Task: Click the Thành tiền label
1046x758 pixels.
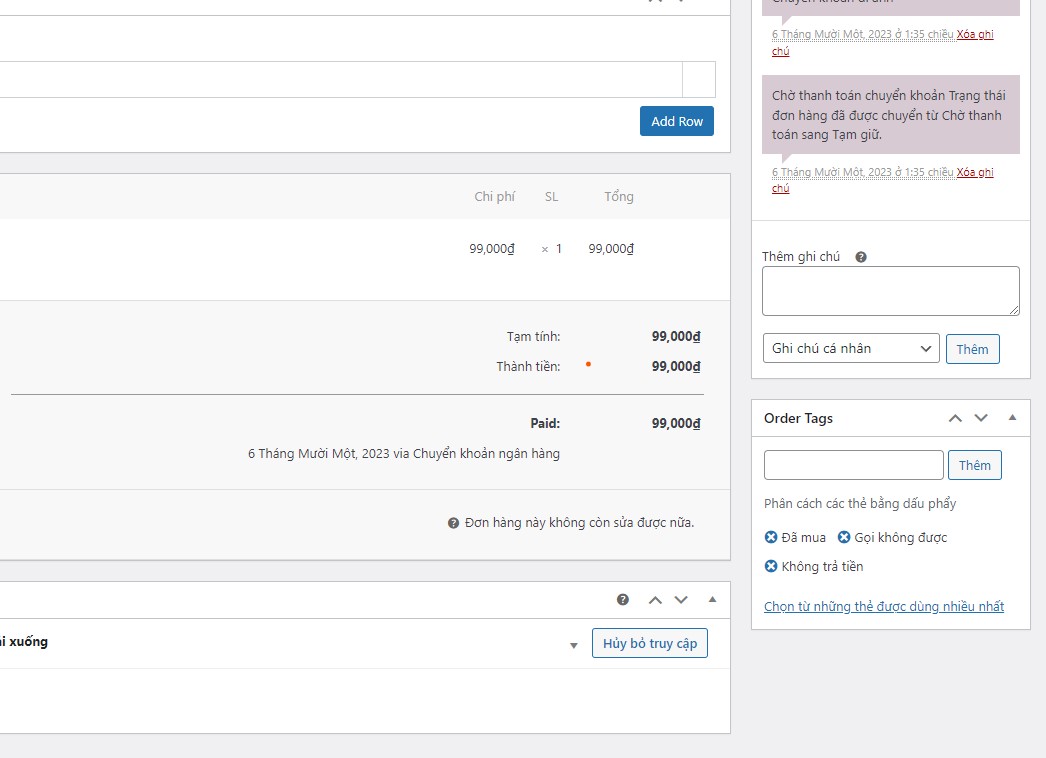Action: 528,366
